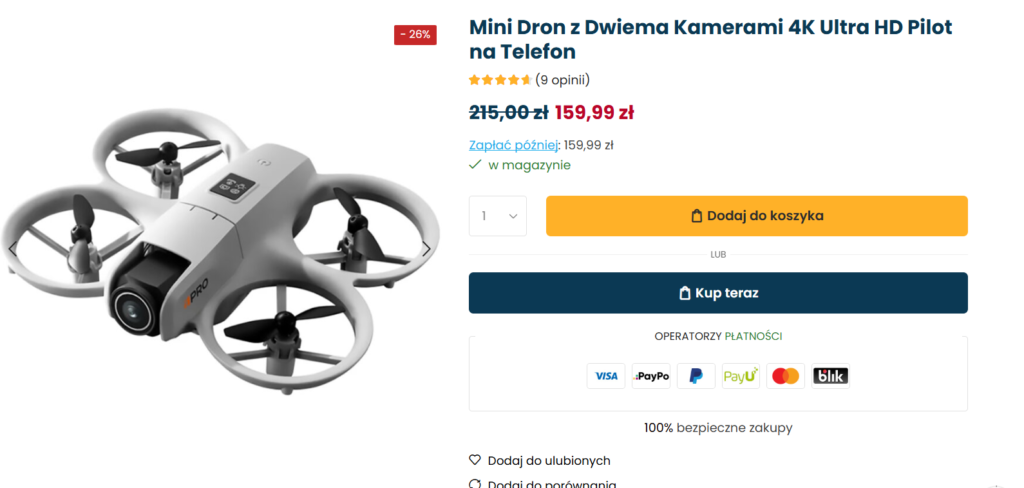This screenshot has width=1024, height=488.
Task: Click the -26% discount badge
Action: click(x=415, y=35)
